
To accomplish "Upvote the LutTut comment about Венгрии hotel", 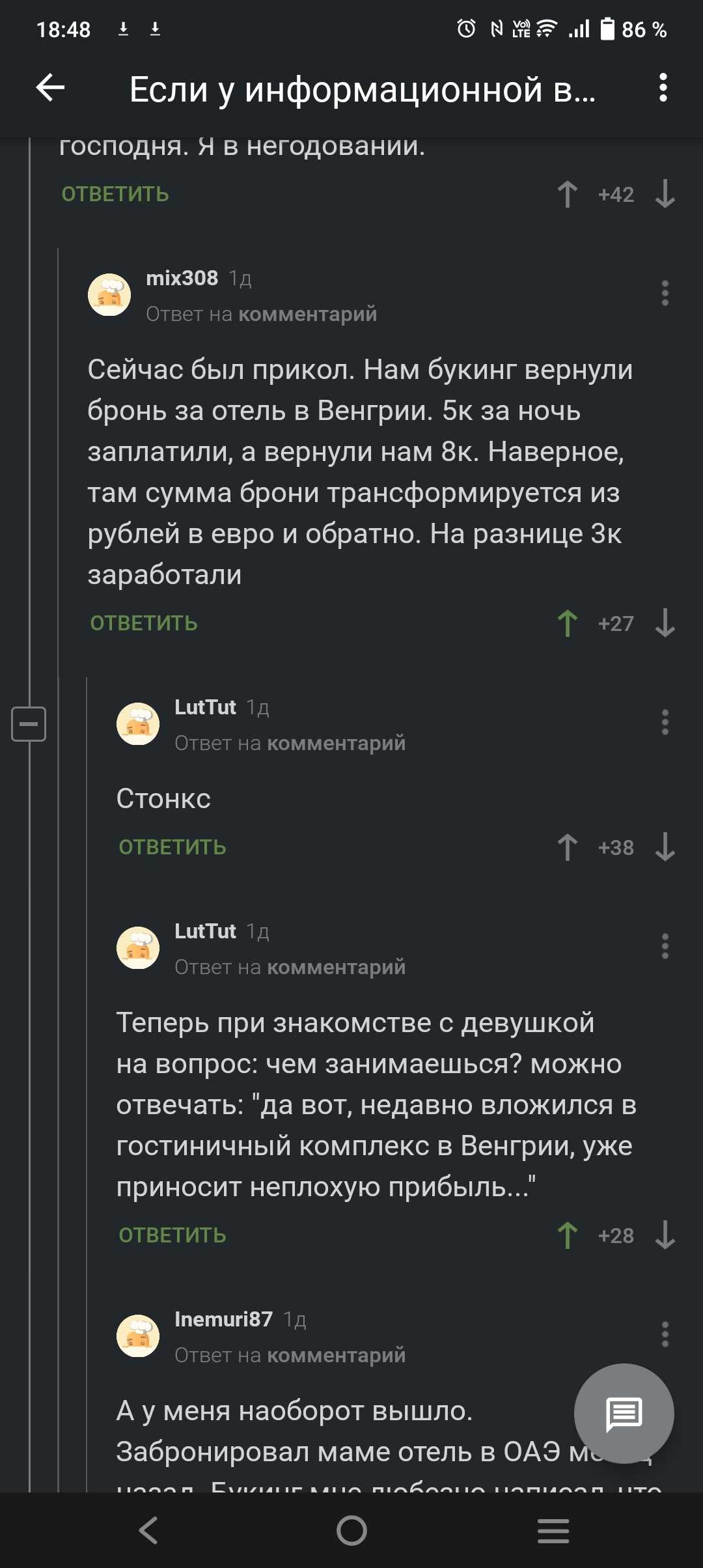I will click(x=567, y=1235).
